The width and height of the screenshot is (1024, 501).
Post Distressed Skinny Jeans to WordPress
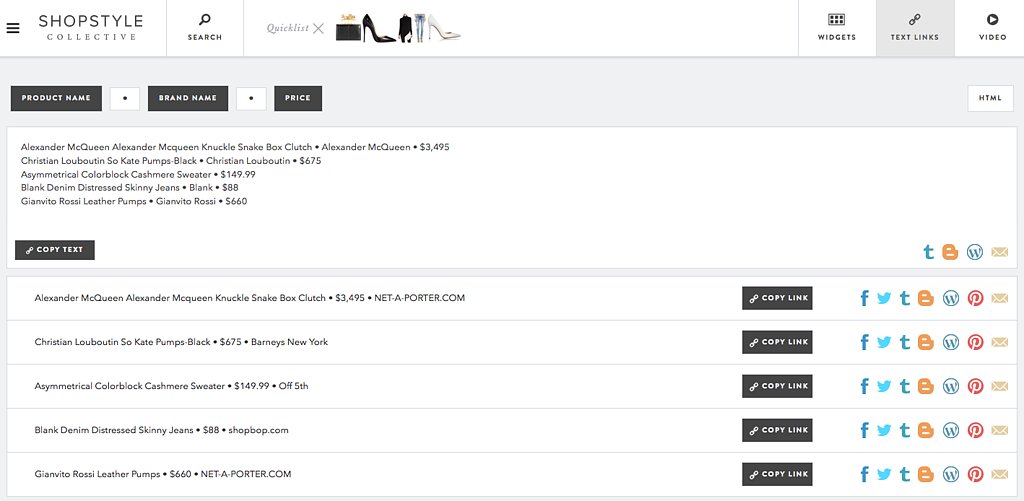(951, 430)
